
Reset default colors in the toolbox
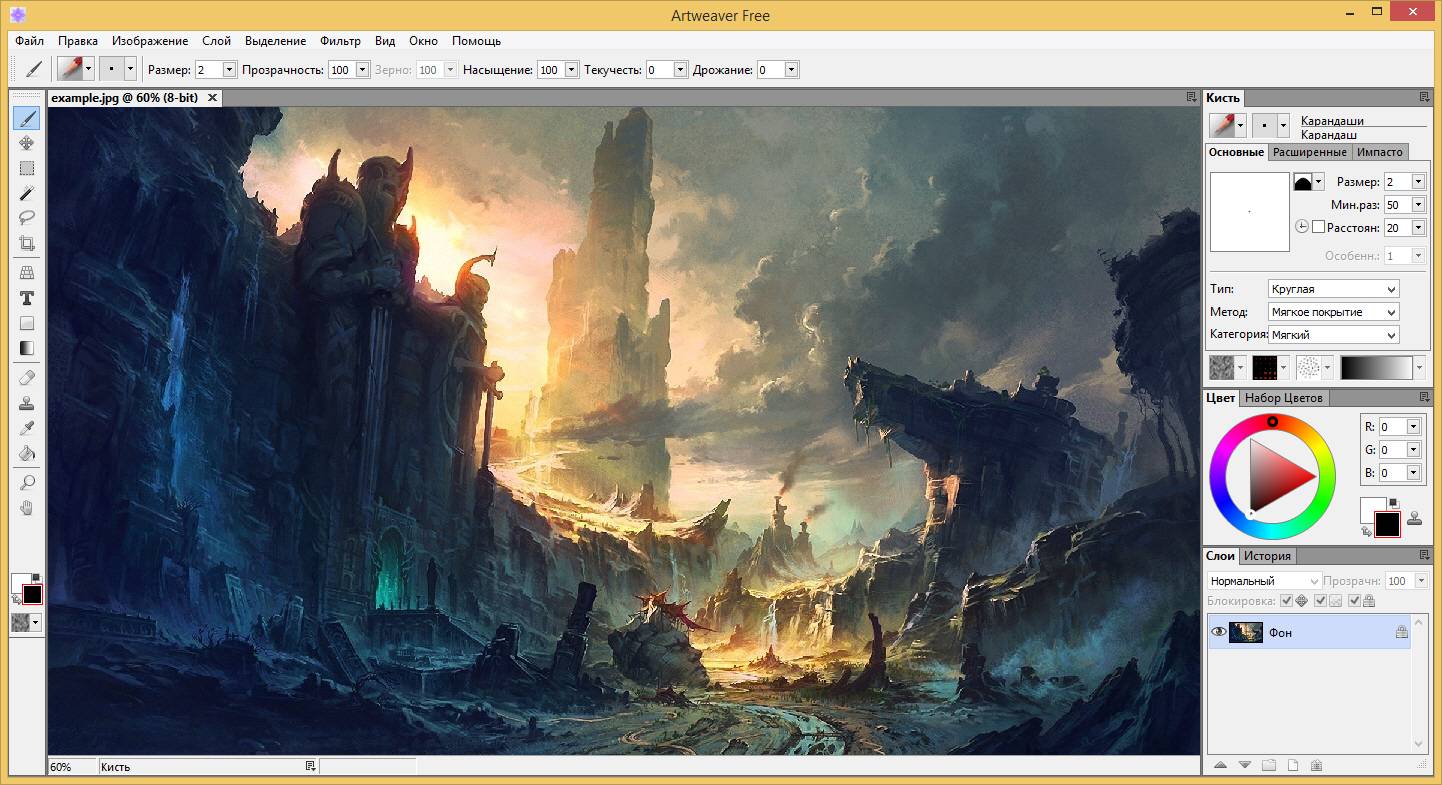click(37, 577)
